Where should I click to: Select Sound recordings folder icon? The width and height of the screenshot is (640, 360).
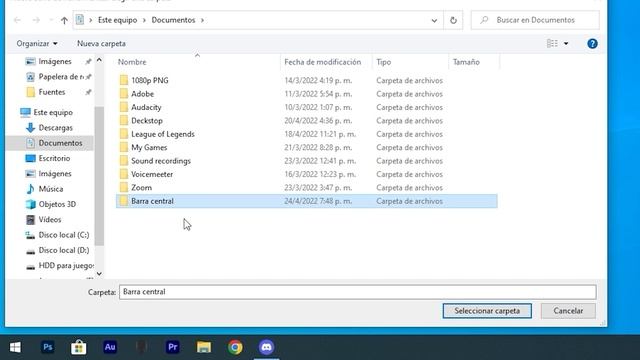pyautogui.click(x=124, y=161)
